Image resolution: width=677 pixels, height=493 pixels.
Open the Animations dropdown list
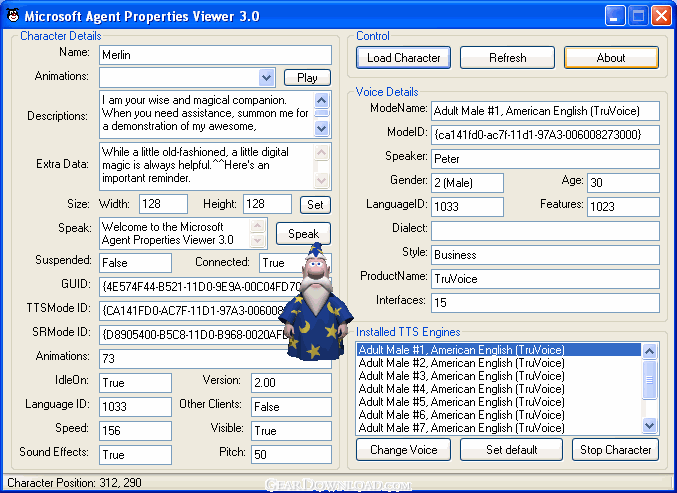click(266, 78)
